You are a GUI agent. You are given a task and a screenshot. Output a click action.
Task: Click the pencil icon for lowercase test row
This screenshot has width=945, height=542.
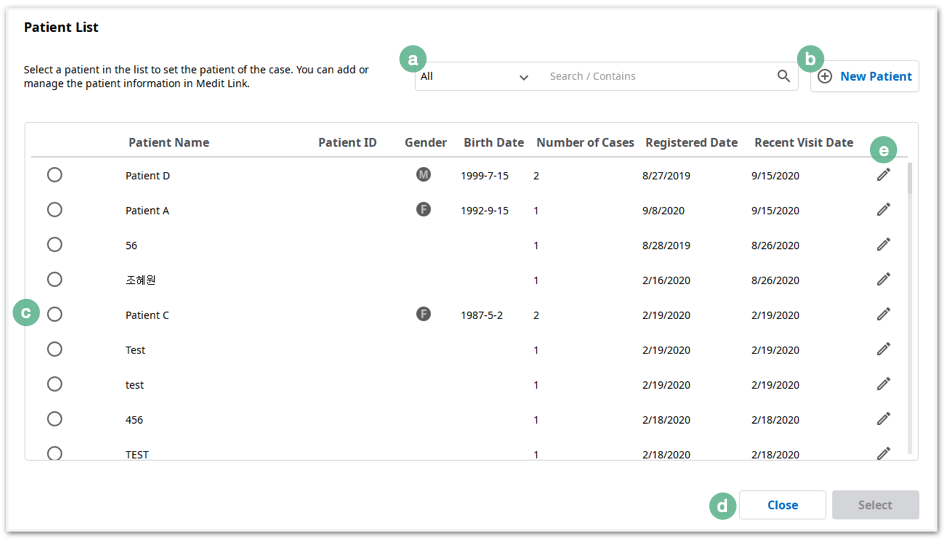pyautogui.click(x=884, y=384)
